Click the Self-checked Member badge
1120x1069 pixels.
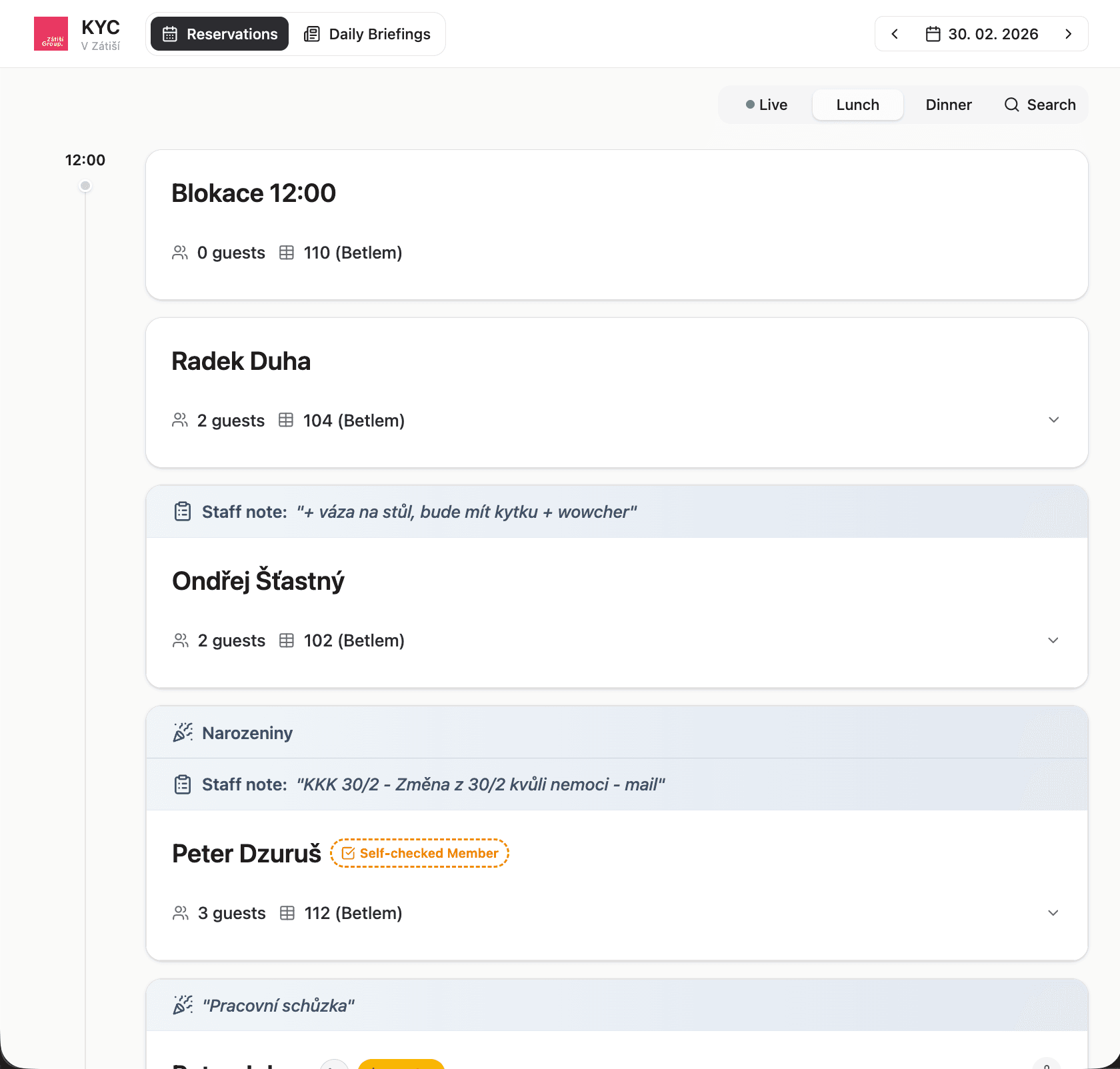[x=419, y=853]
